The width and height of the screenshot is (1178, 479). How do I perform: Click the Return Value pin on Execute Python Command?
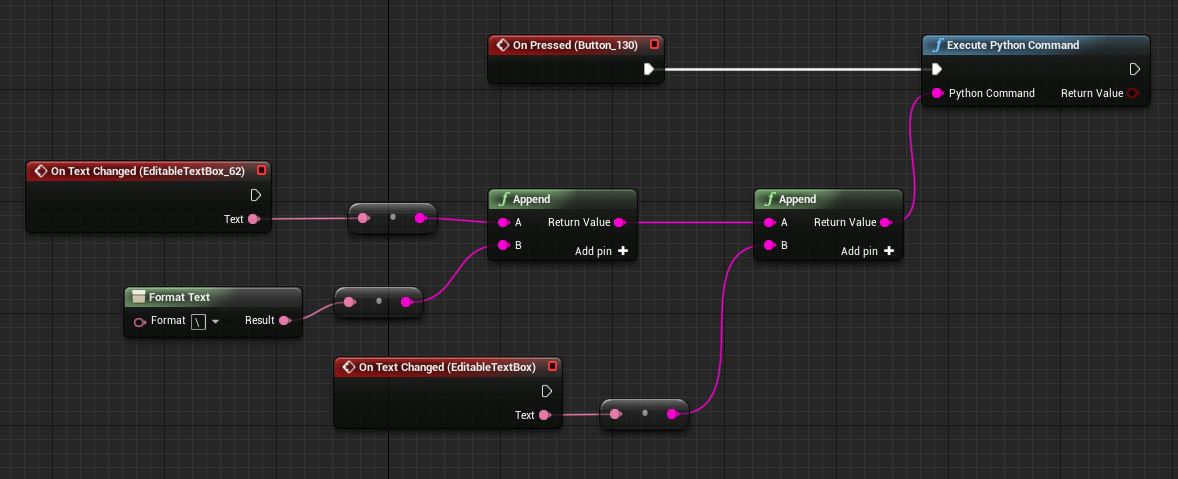coord(1133,93)
